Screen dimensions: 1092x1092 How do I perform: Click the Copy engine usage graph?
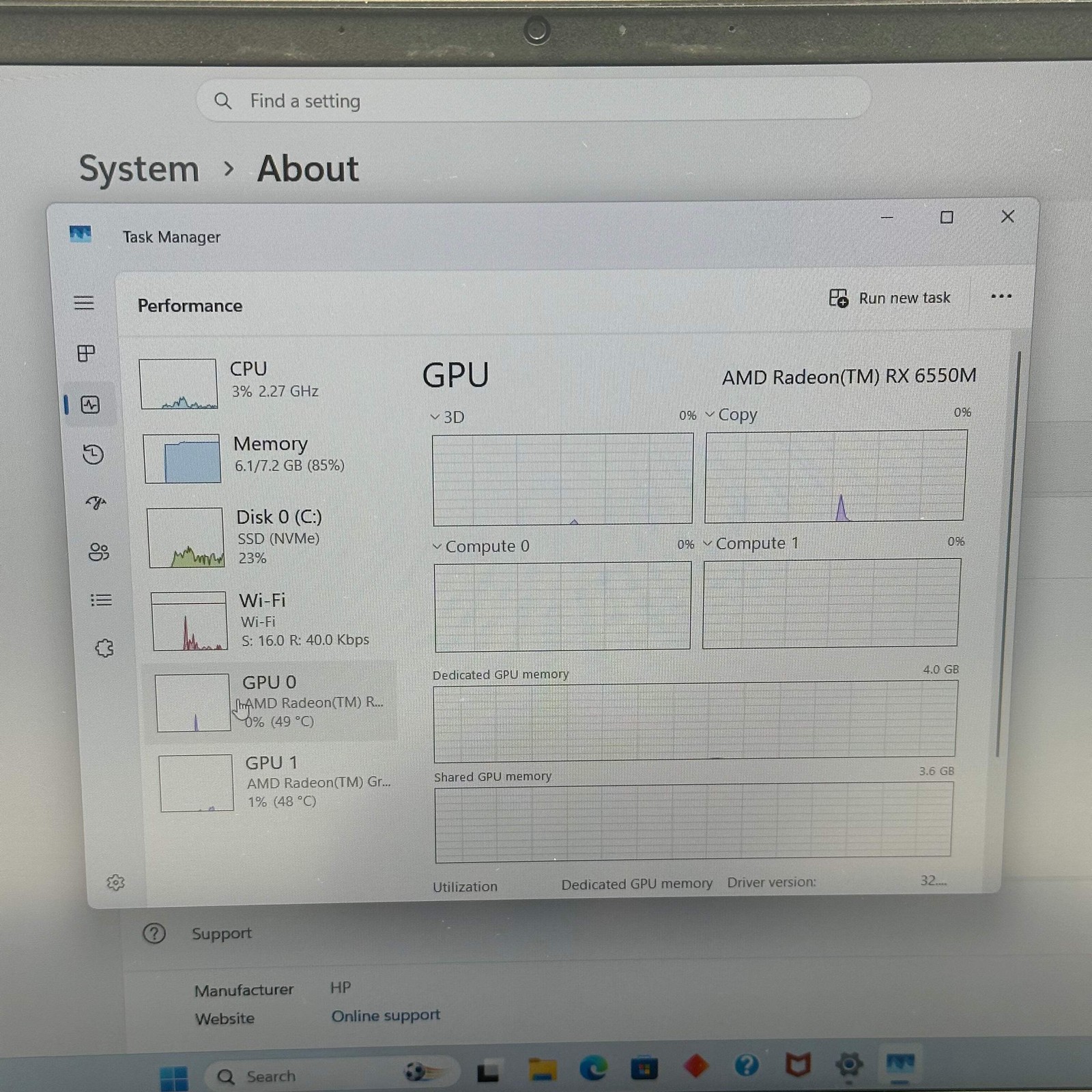pyautogui.click(x=835, y=476)
